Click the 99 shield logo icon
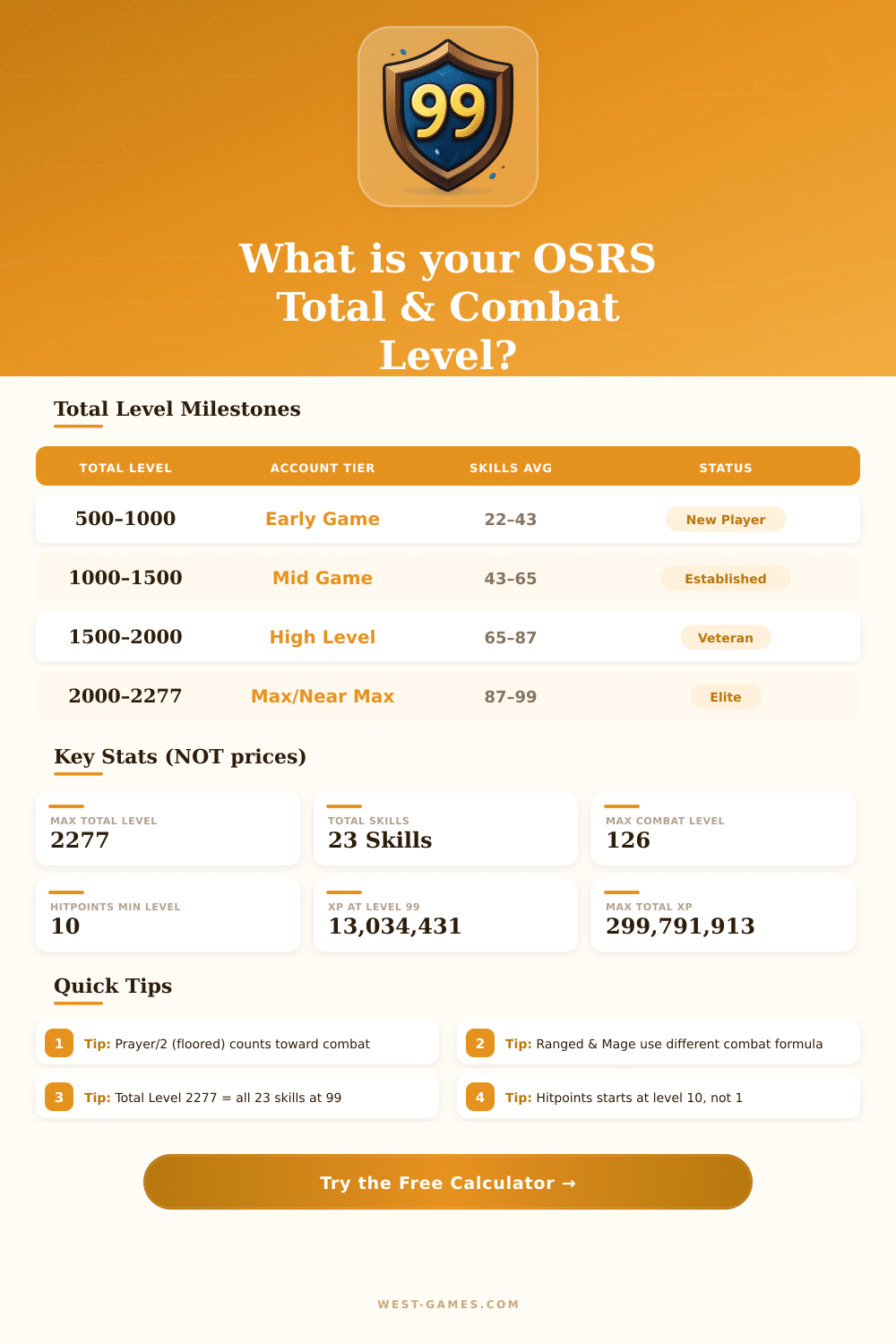 448,116
